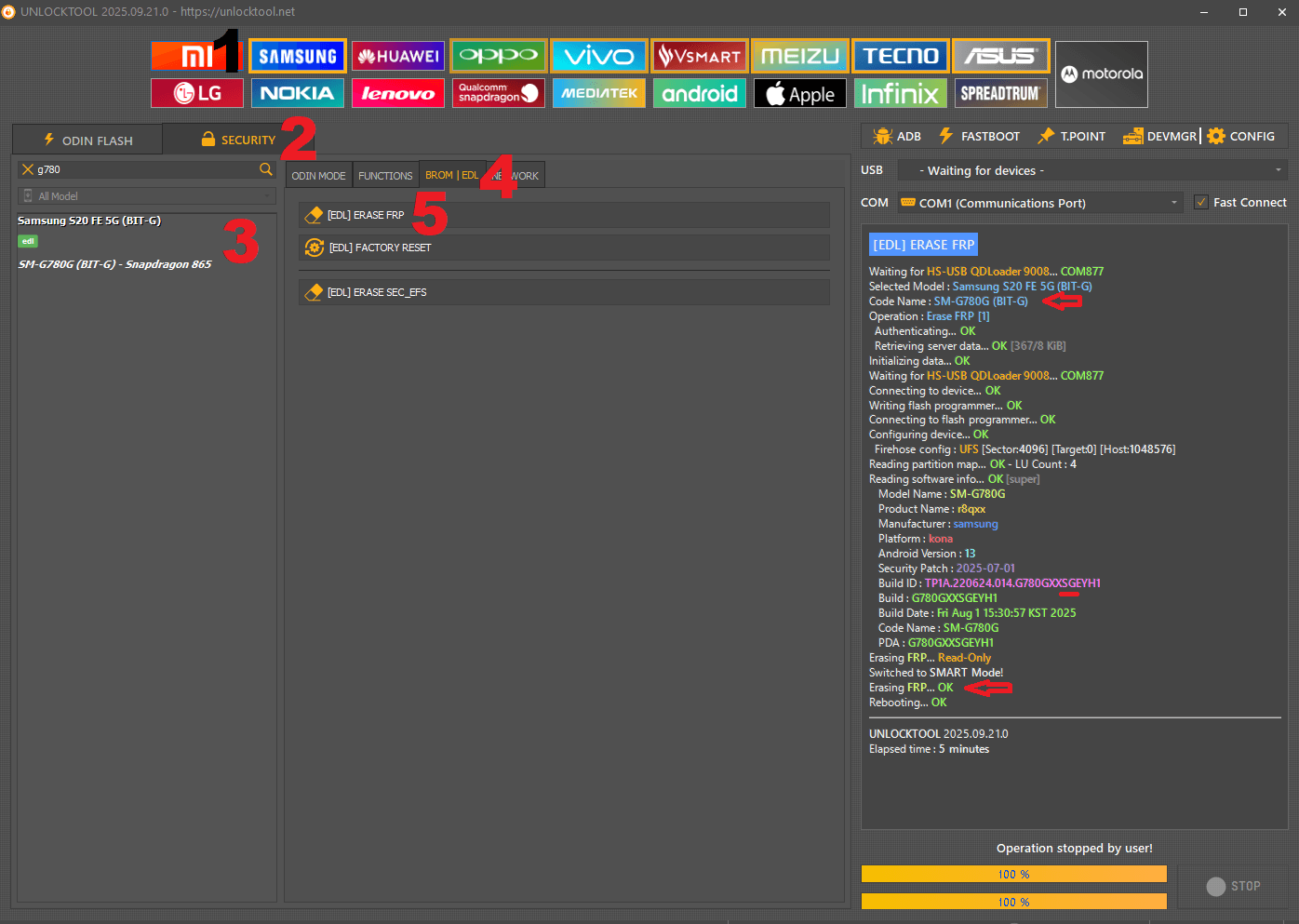Click the [EDL] FACTORY RESET button
This screenshot has width=1299, height=924.
(x=563, y=248)
